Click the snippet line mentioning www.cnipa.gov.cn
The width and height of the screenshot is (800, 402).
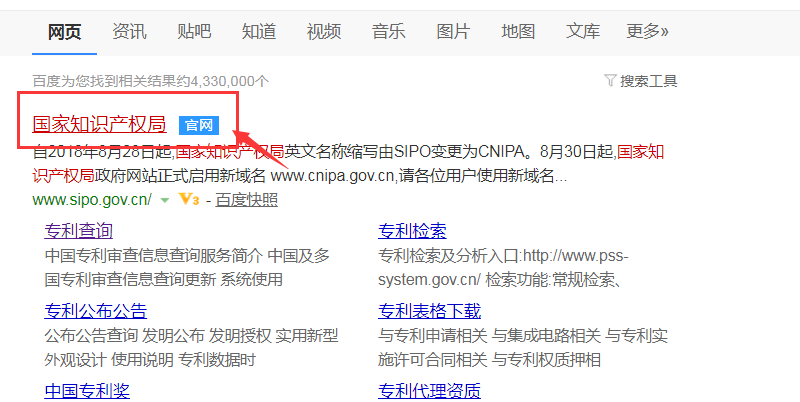(x=299, y=176)
